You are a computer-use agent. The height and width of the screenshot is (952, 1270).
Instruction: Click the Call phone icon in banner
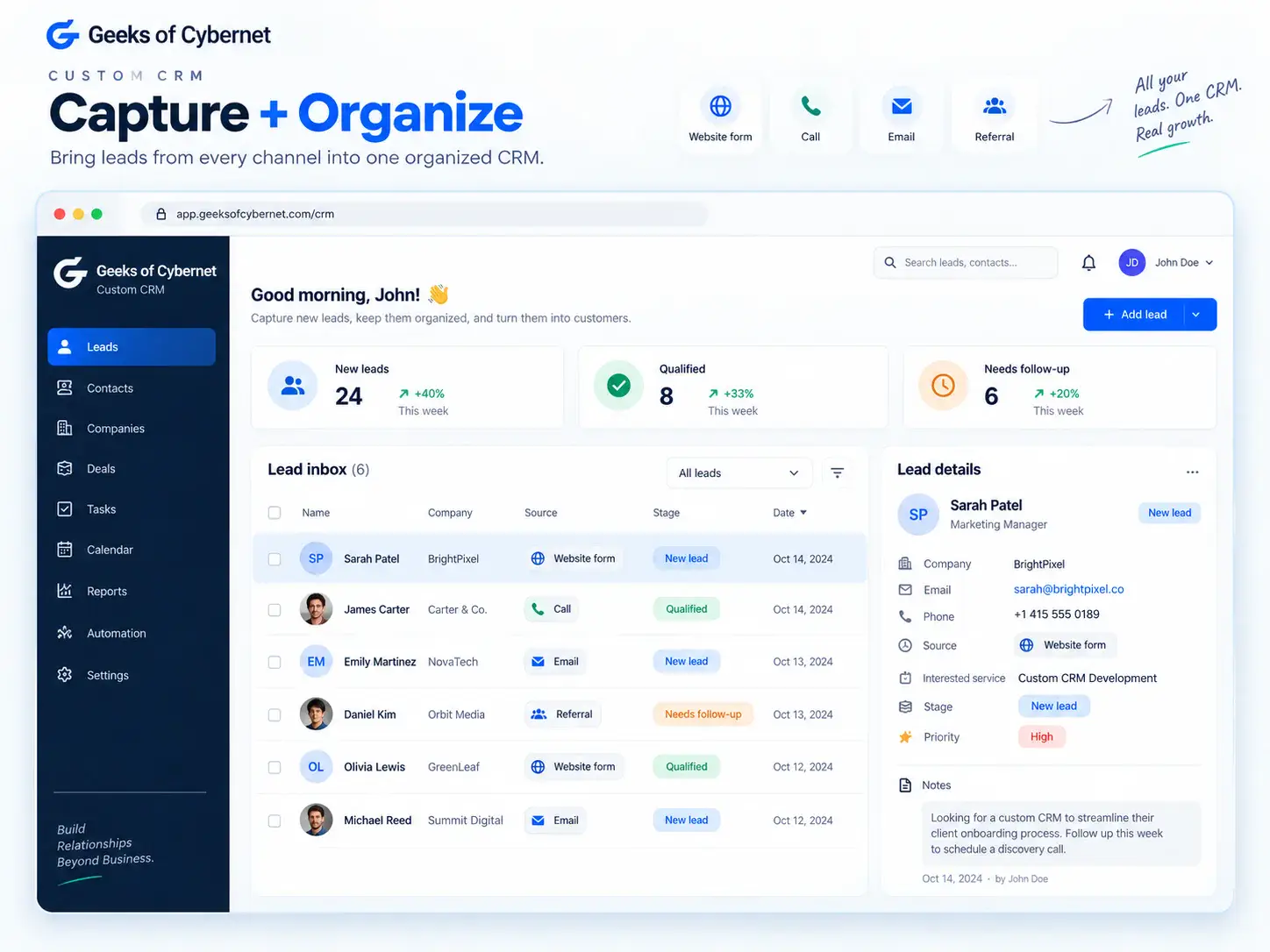click(x=811, y=106)
